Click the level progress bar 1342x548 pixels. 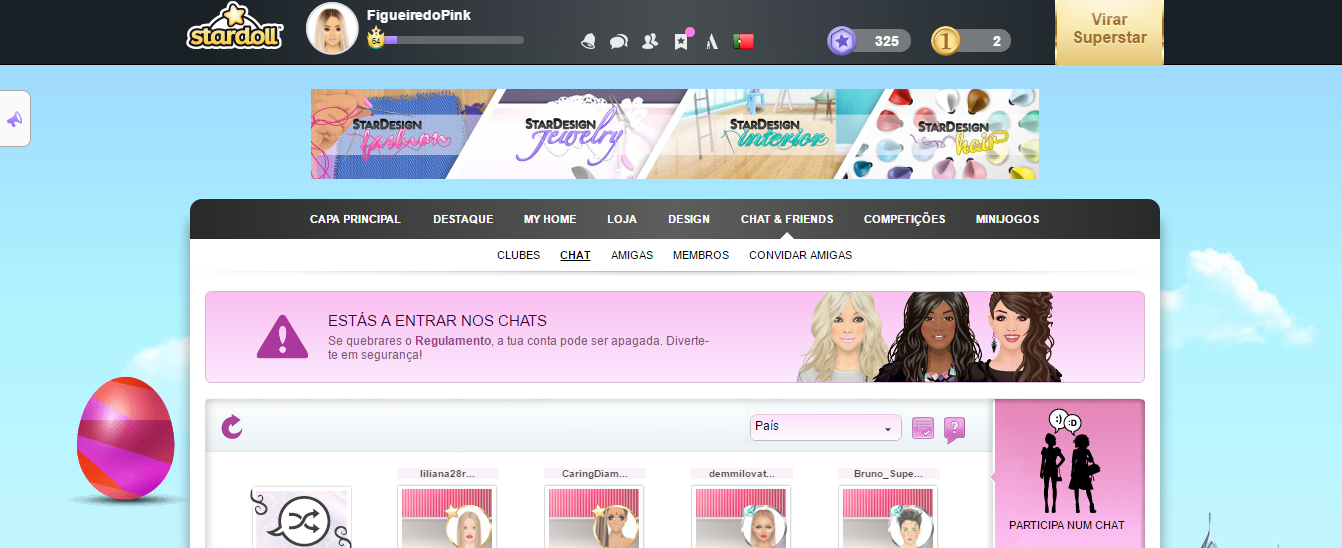[x=453, y=40]
